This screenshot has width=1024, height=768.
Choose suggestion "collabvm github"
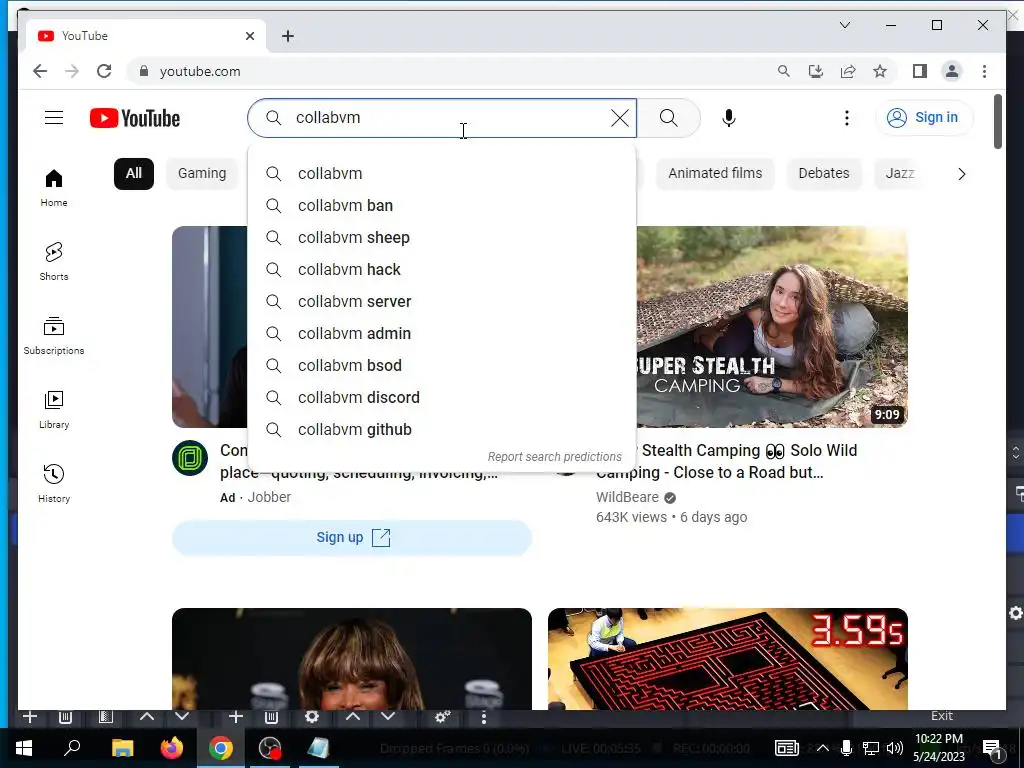point(441,430)
